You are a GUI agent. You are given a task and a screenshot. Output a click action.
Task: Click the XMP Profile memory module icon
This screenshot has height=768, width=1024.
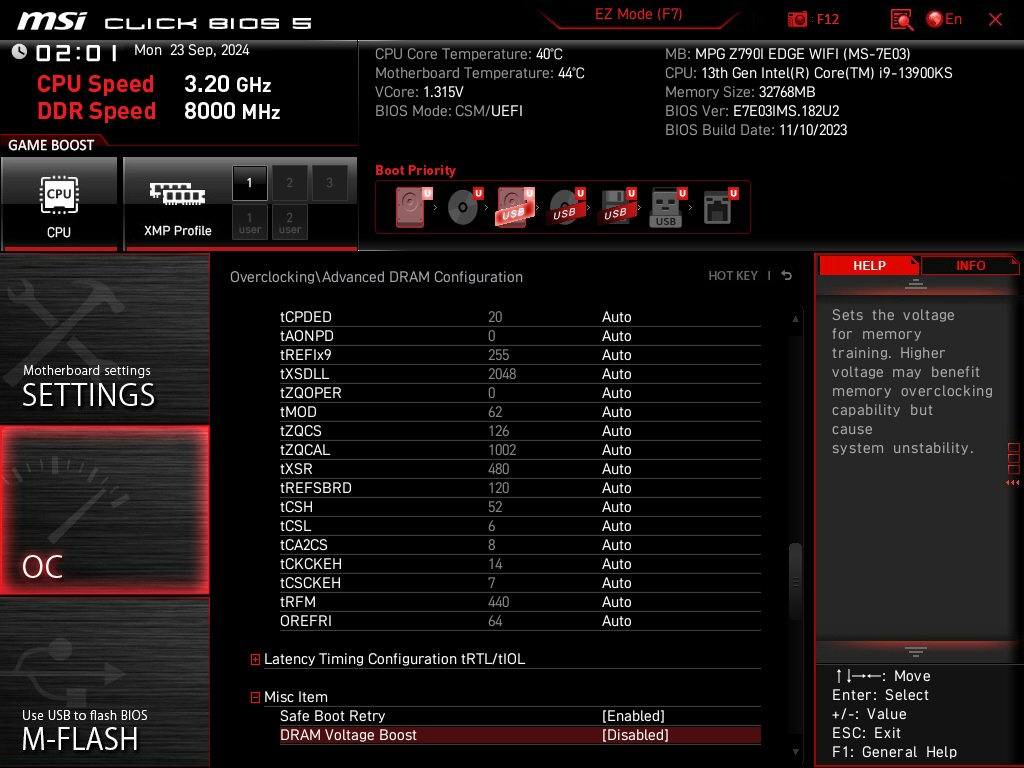coord(177,193)
